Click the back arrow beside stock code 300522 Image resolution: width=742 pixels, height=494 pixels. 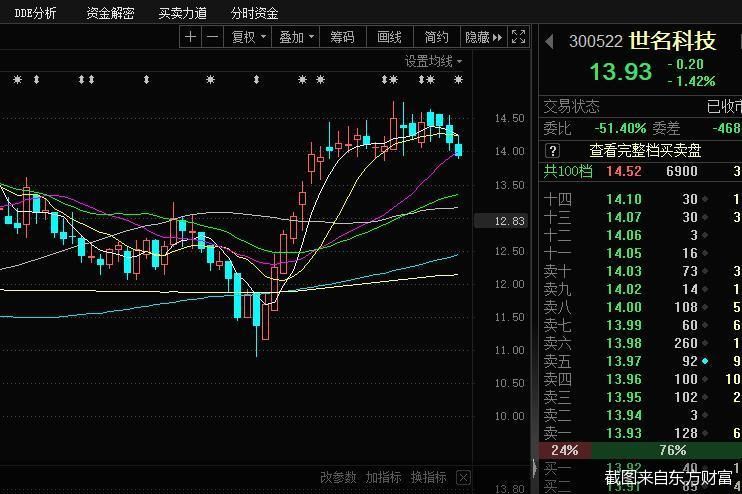click(x=549, y=41)
